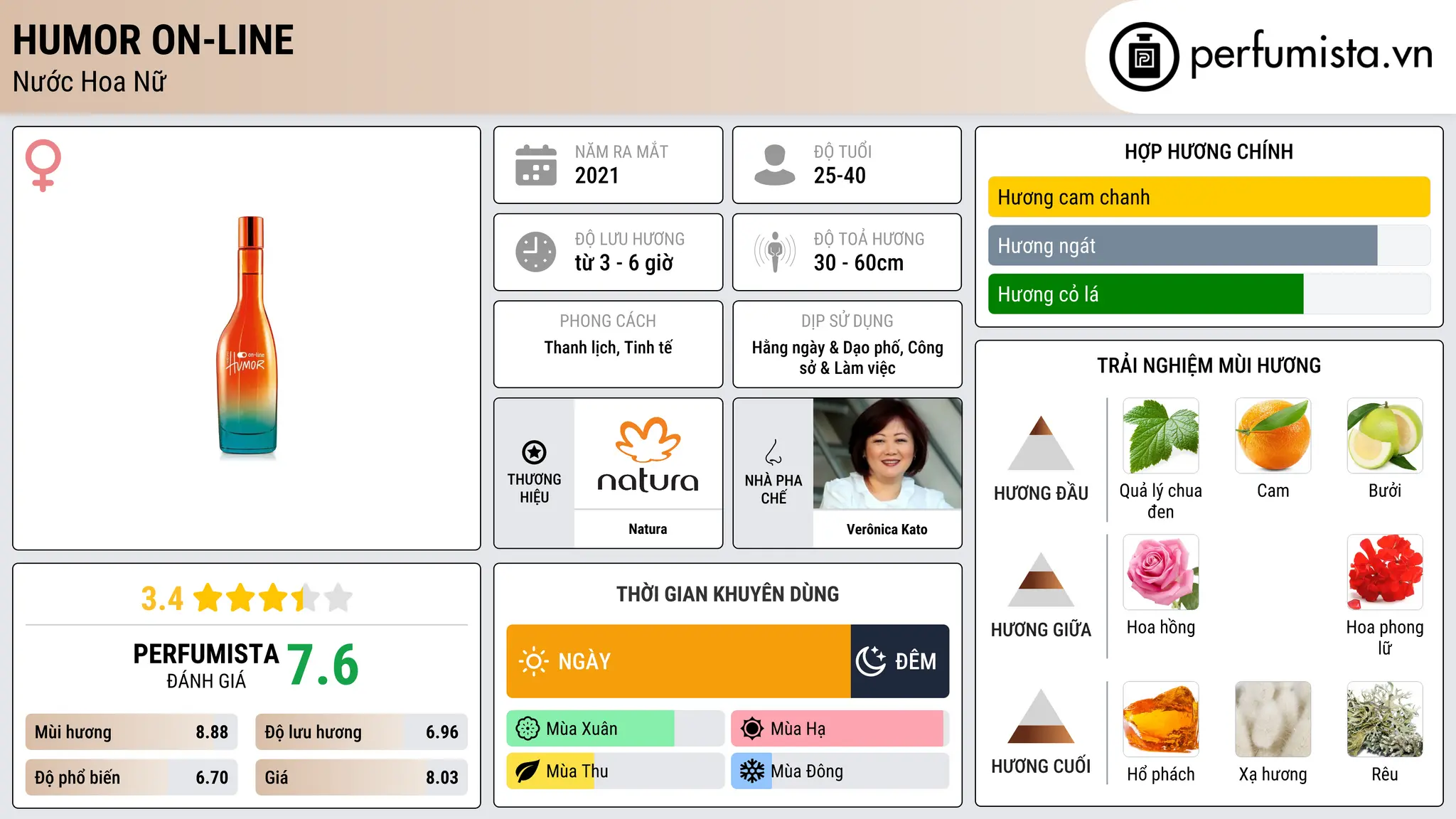Click the style text Thanh lịch, Tinh tế

[609, 348]
